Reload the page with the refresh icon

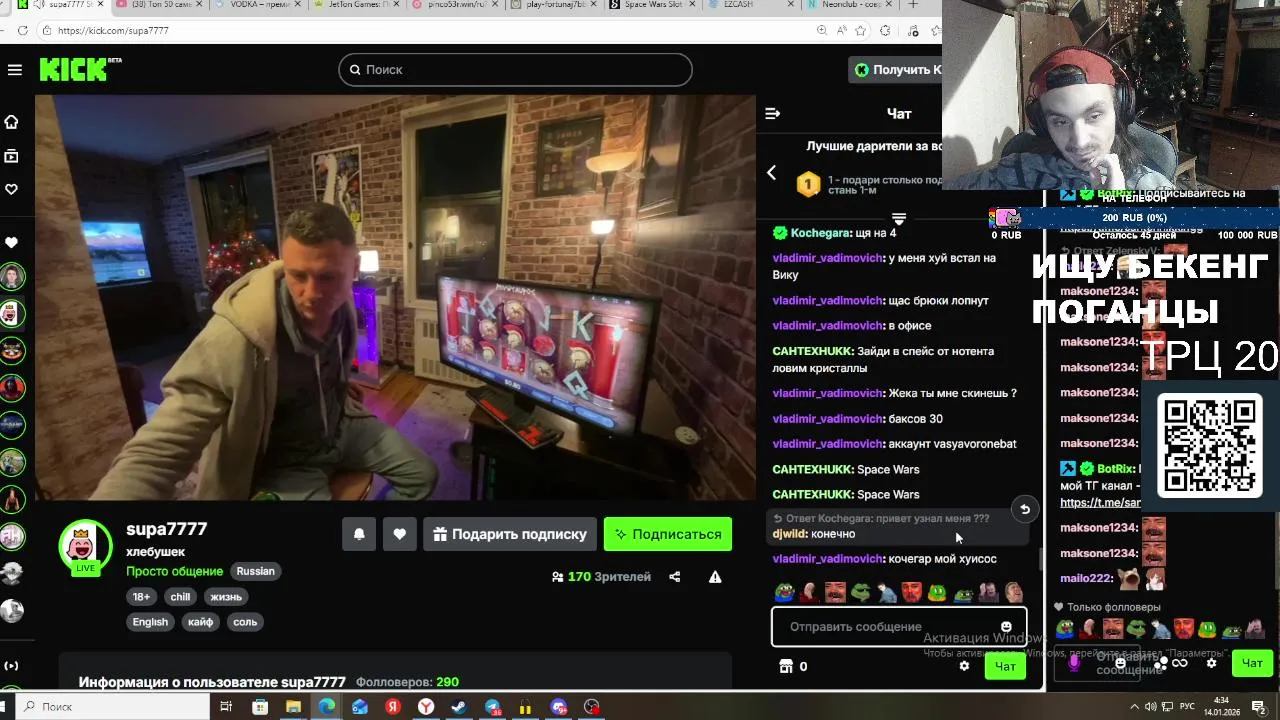(23, 31)
